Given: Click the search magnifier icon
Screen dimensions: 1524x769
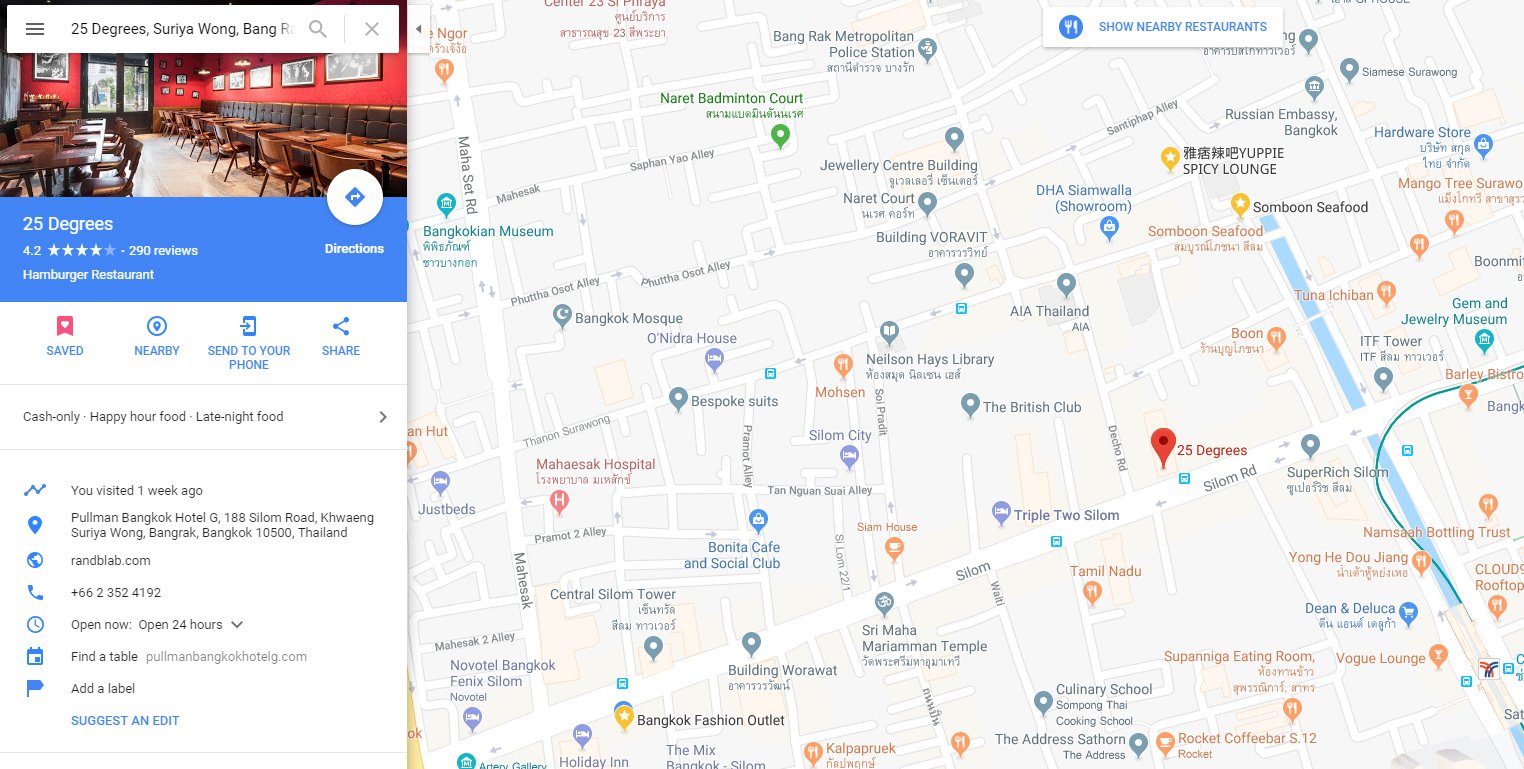Looking at the screenshot, I should pos(318,29).
